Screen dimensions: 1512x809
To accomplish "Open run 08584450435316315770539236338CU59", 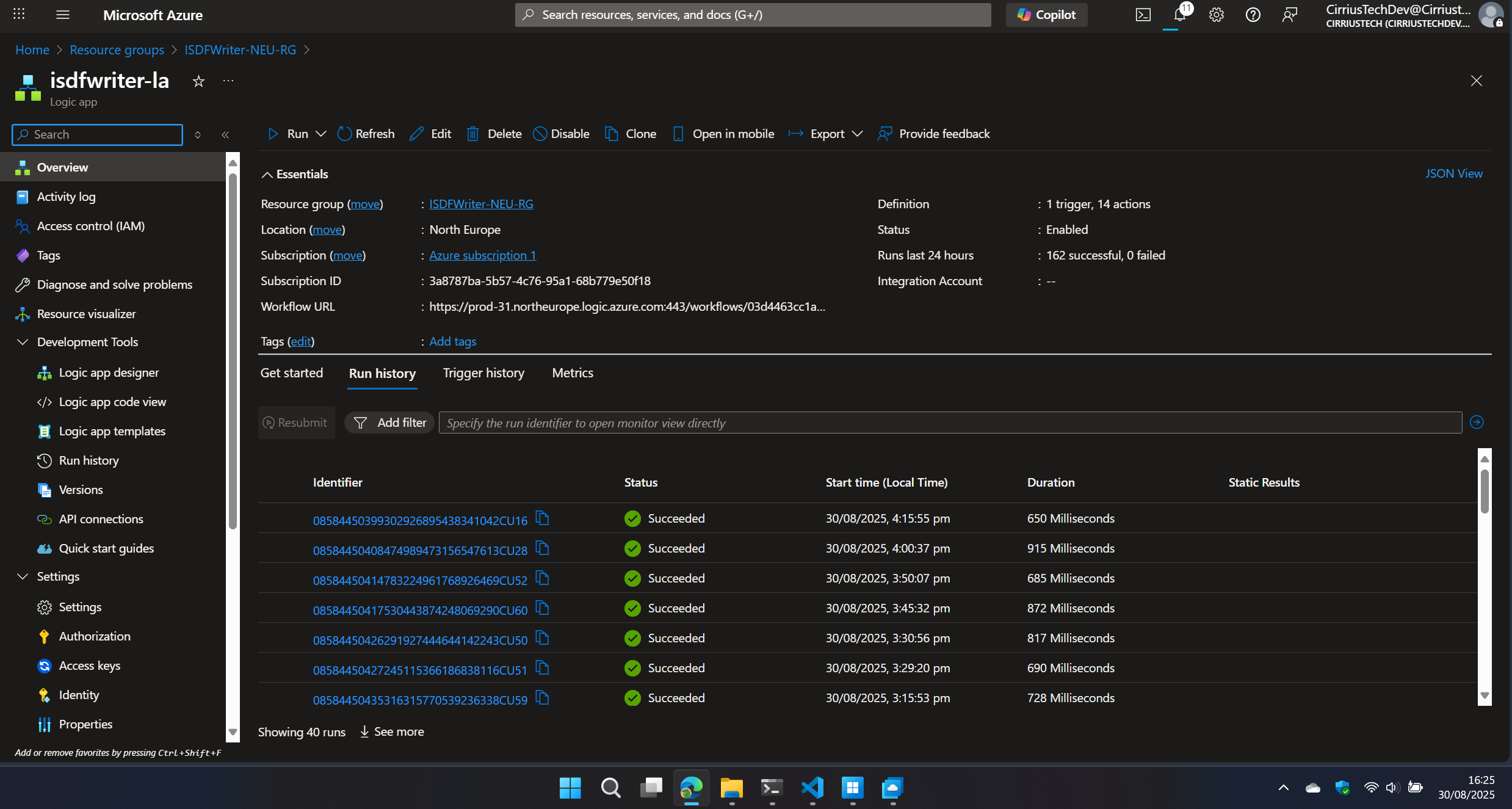I will coord(420,700).
